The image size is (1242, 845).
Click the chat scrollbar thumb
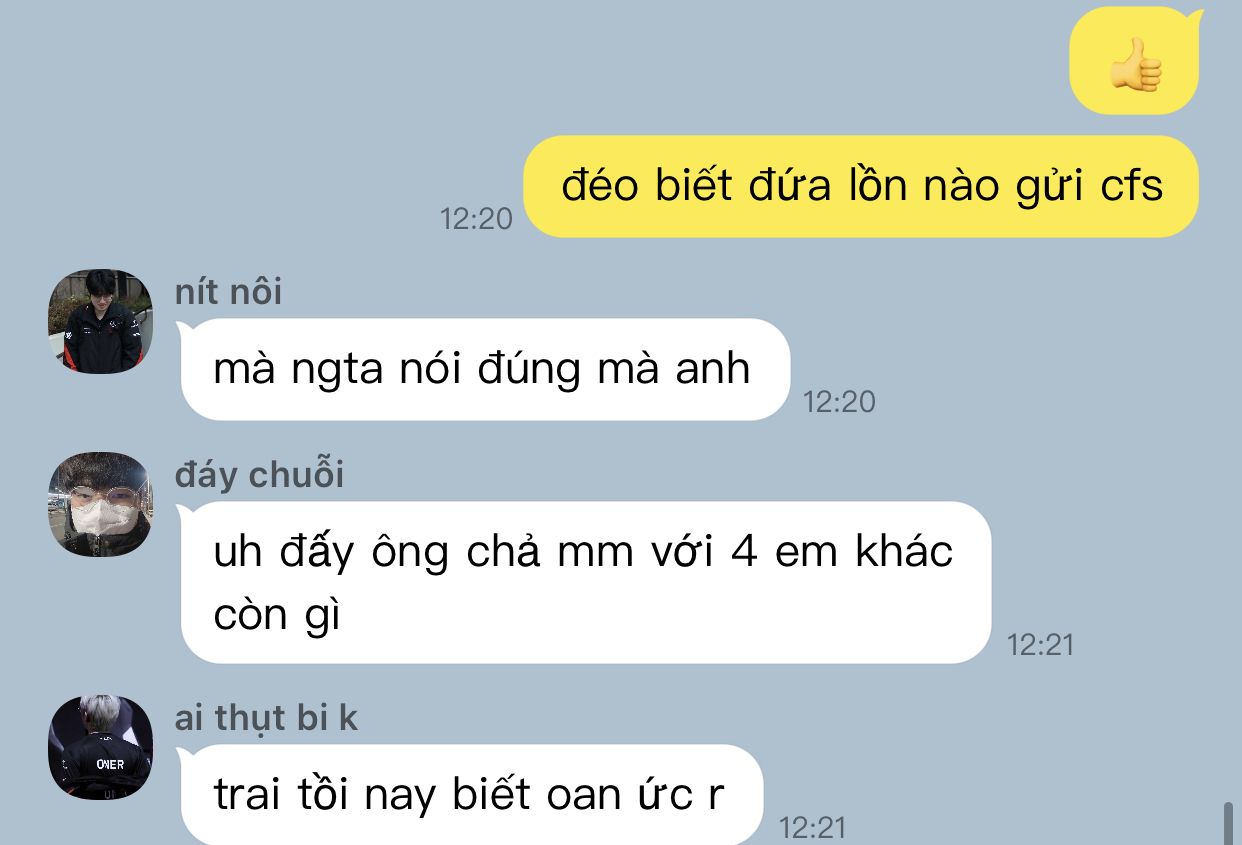[1230, 822]
